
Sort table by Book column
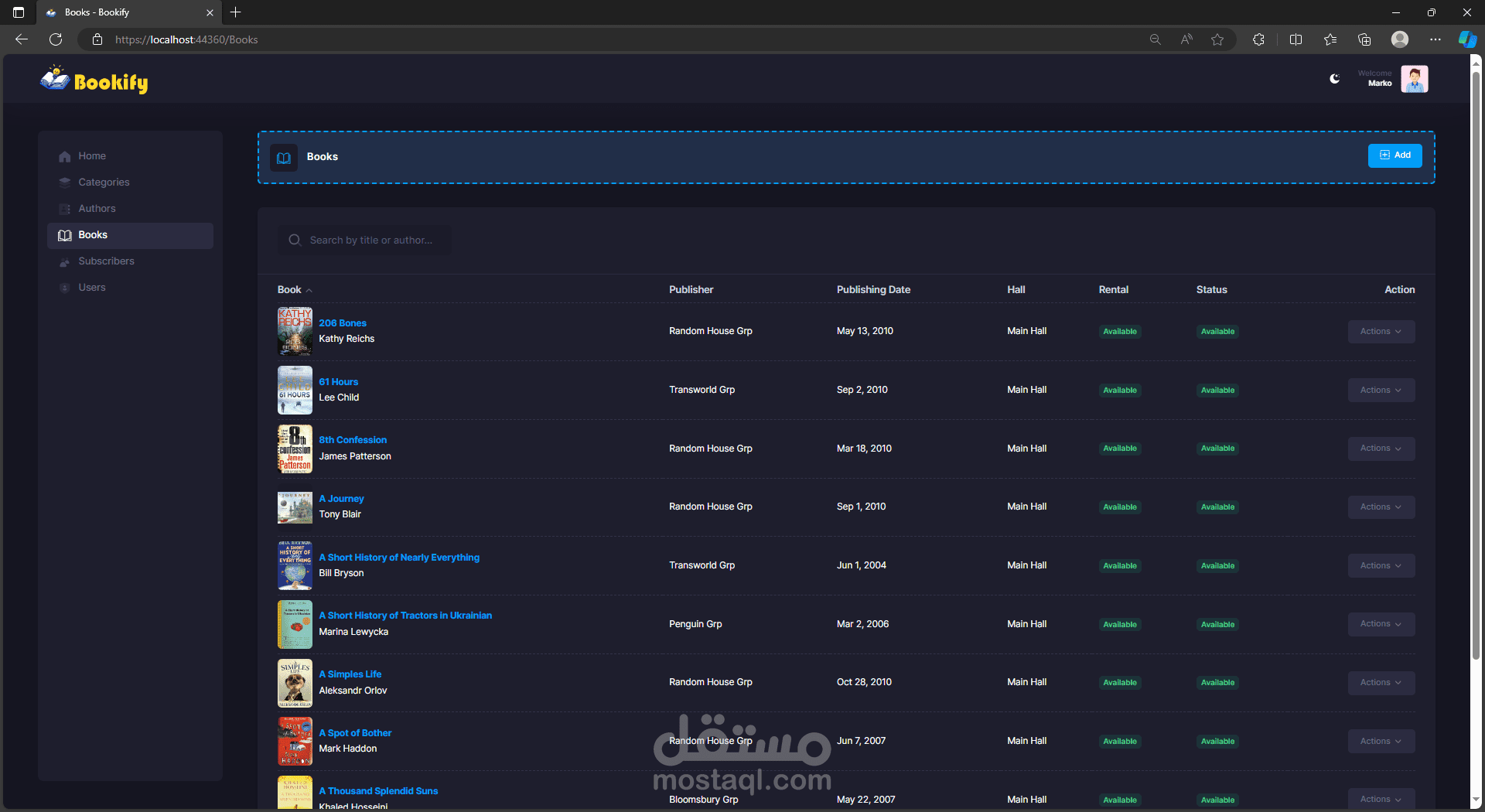(295, 290)
